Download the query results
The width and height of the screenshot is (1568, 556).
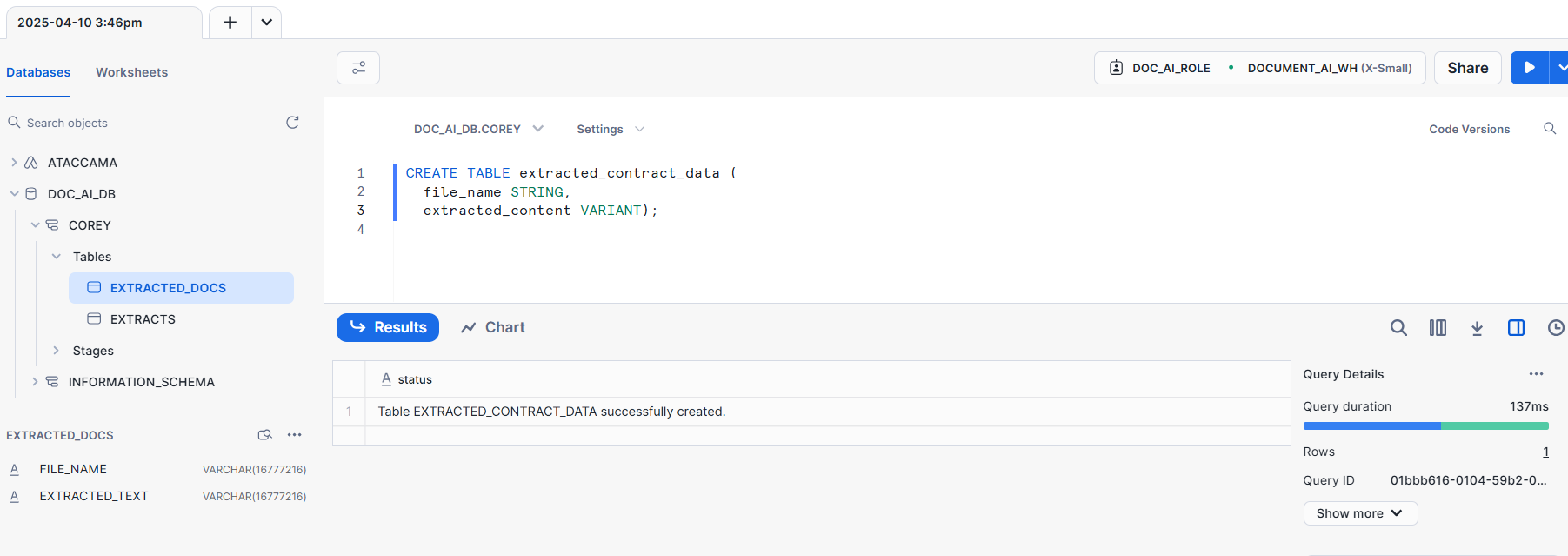1477,328
